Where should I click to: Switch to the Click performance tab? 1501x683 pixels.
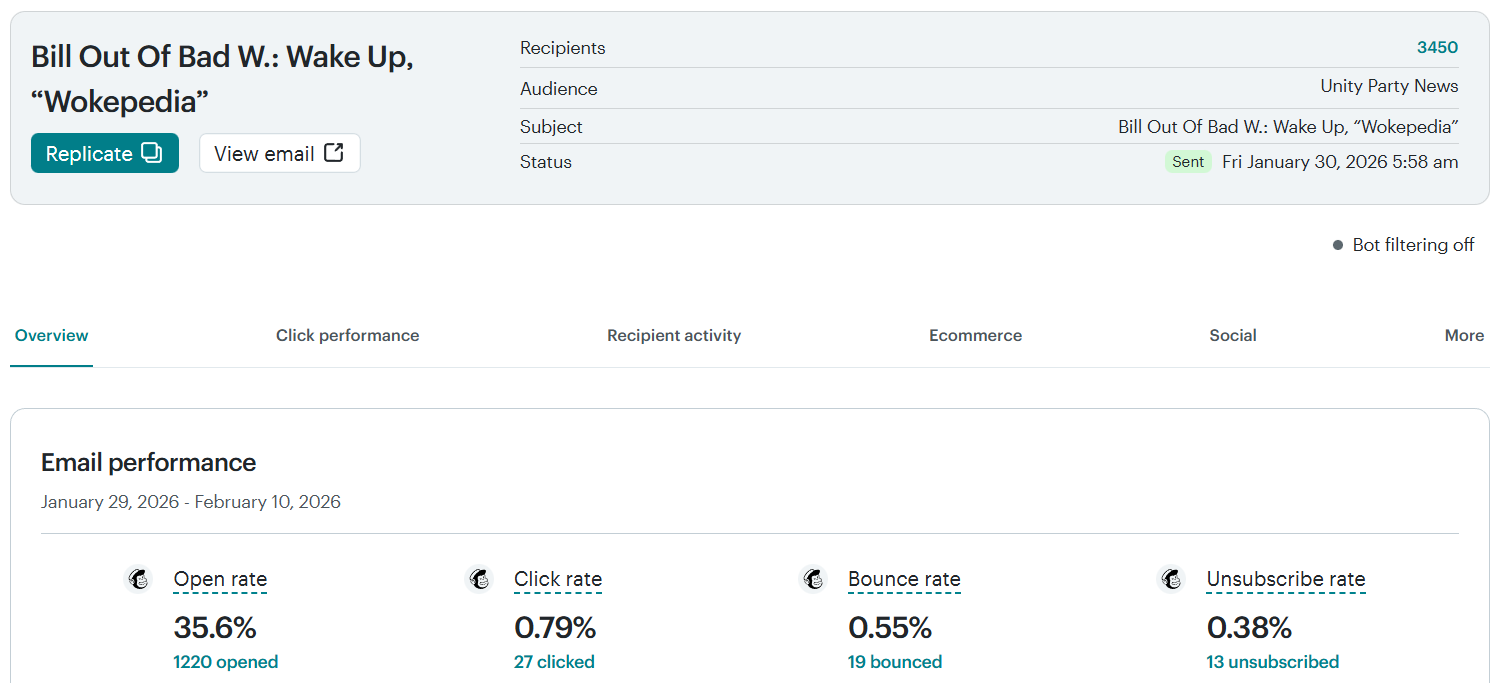(x=347, y=336)
